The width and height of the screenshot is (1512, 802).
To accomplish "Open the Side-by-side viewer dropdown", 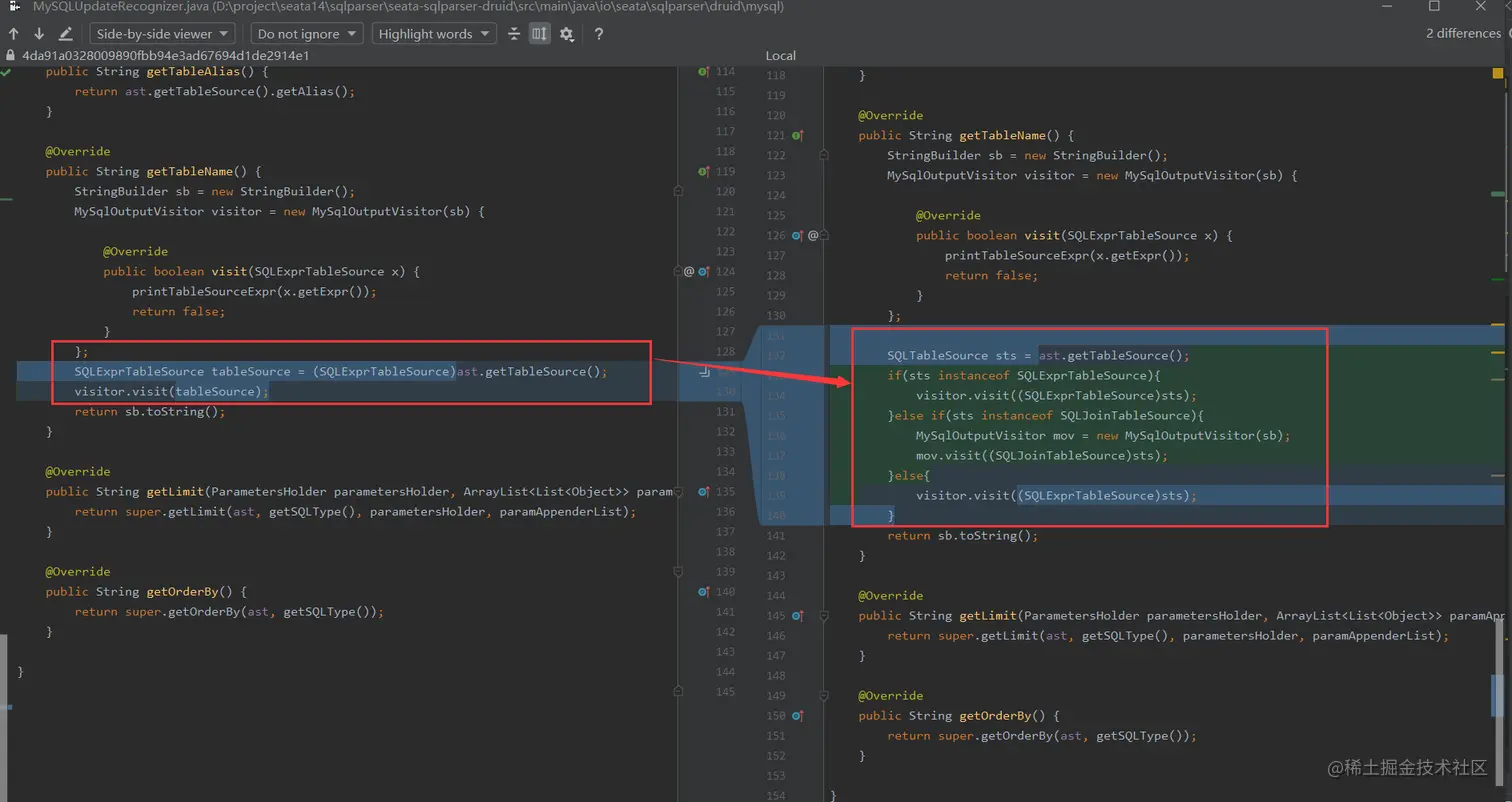I will (162, 34).
